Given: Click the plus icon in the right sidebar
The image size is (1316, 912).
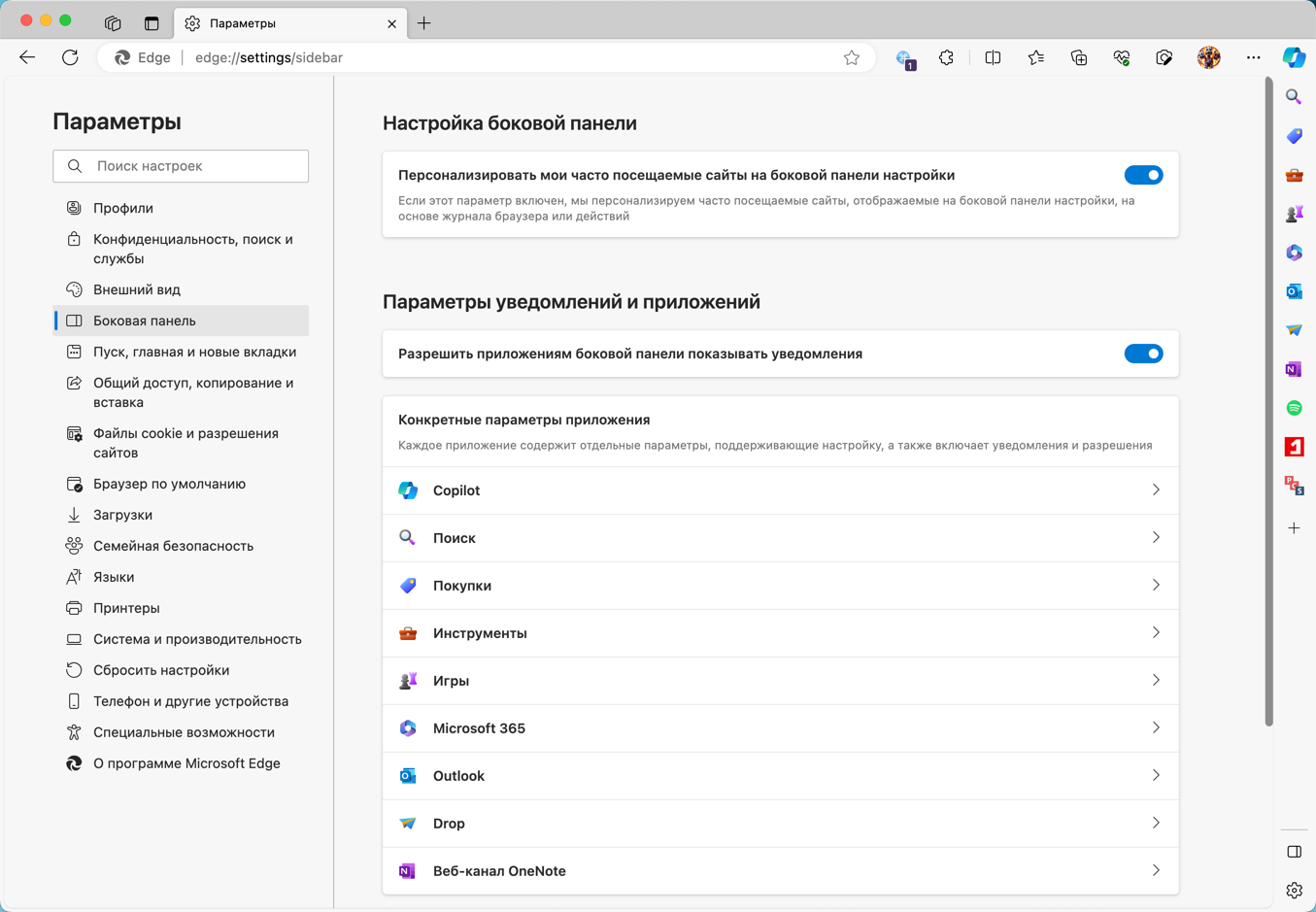Looking at the screenshot, I should pos(1294,528).
